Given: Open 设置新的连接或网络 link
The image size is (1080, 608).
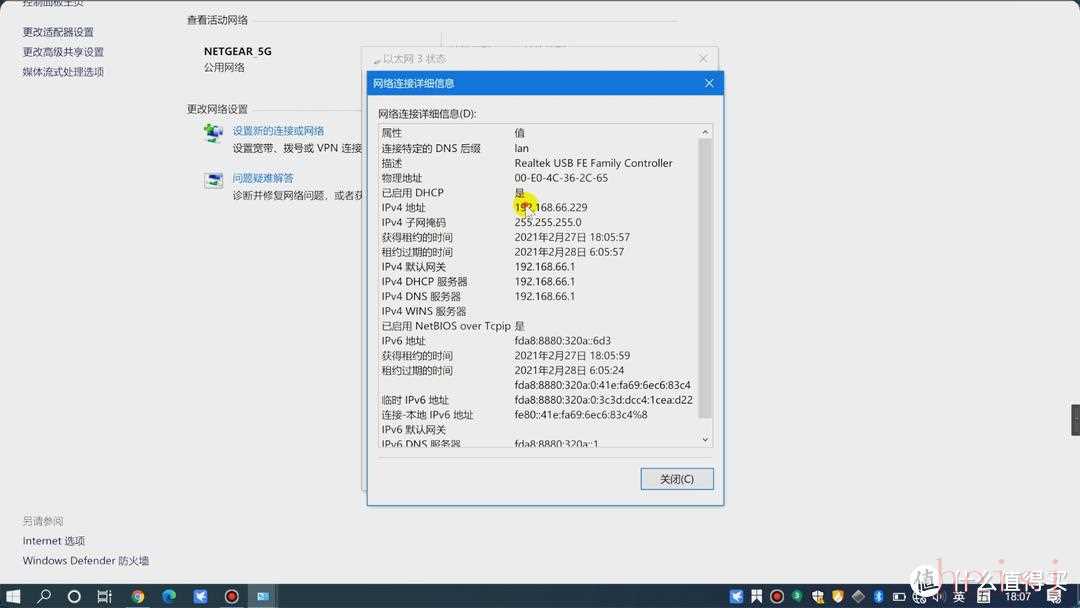Looking at the screenshot, I should (x=278, y=131).
